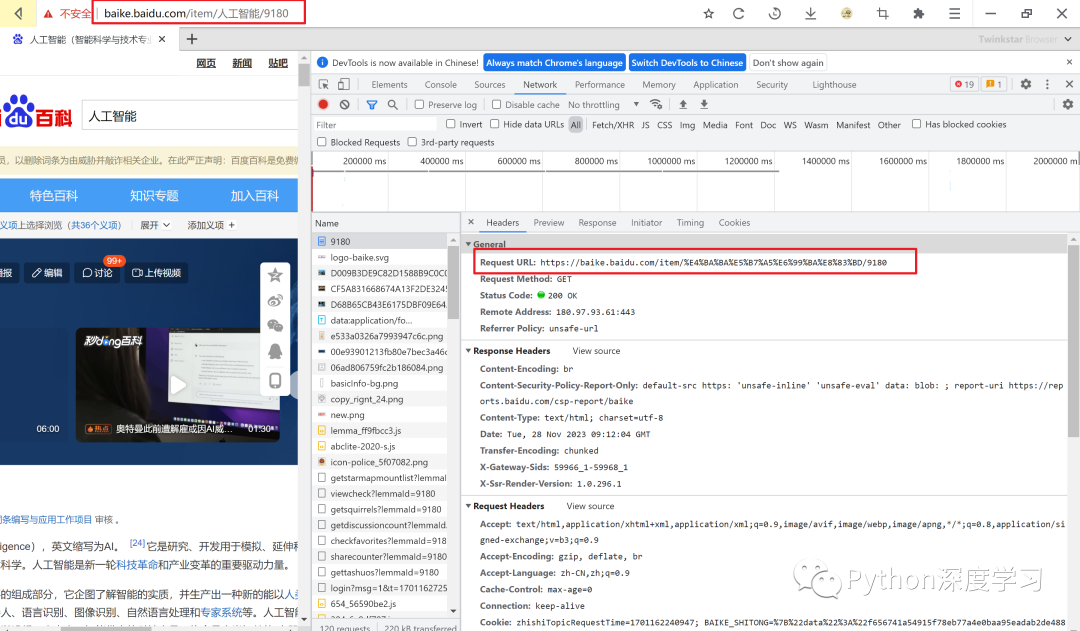Select logo-baike.svg request row
1080x631 pixels.
click(x=381, y=257)
